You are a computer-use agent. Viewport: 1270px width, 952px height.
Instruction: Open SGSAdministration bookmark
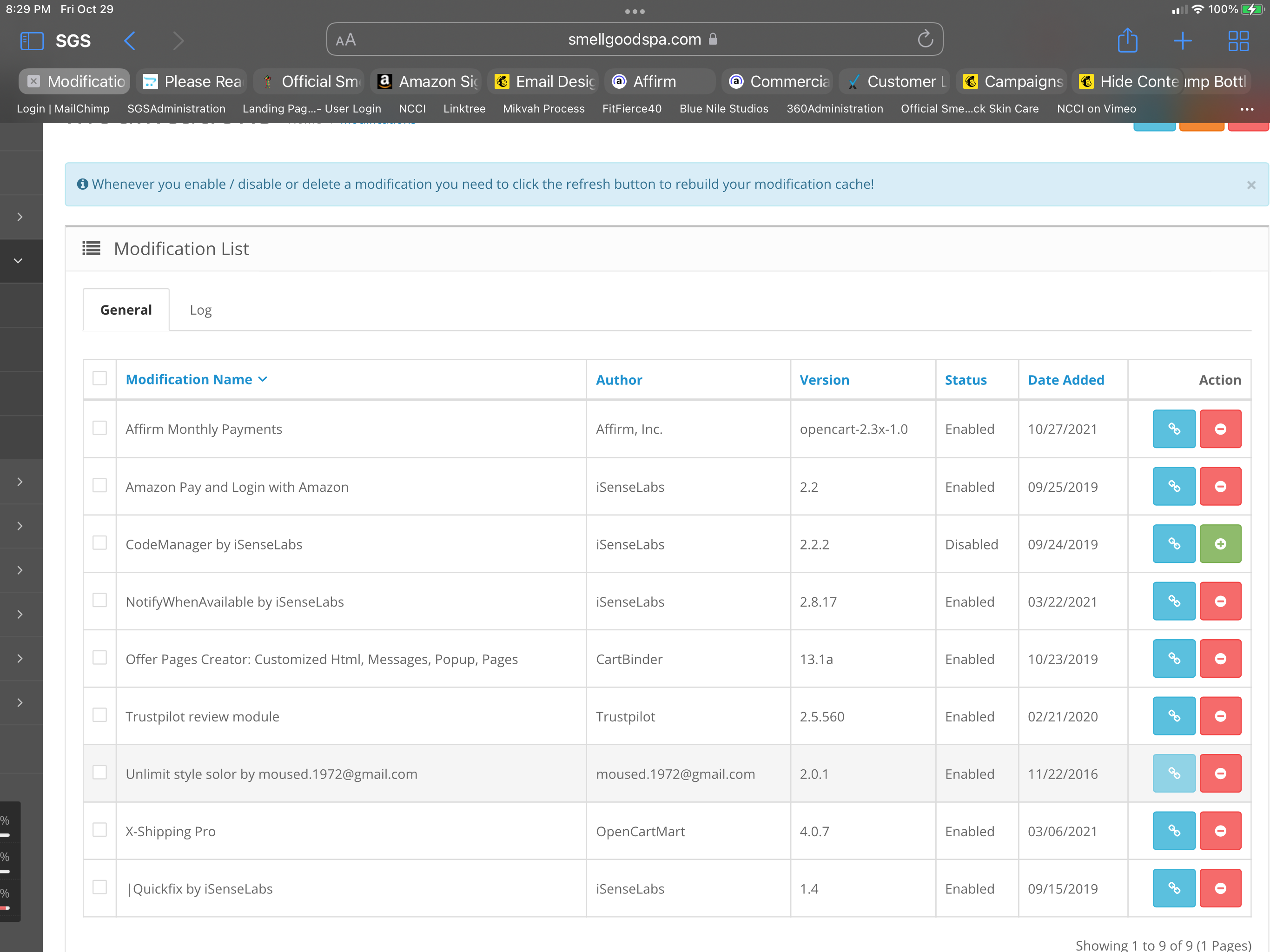[x=176, y=108]
